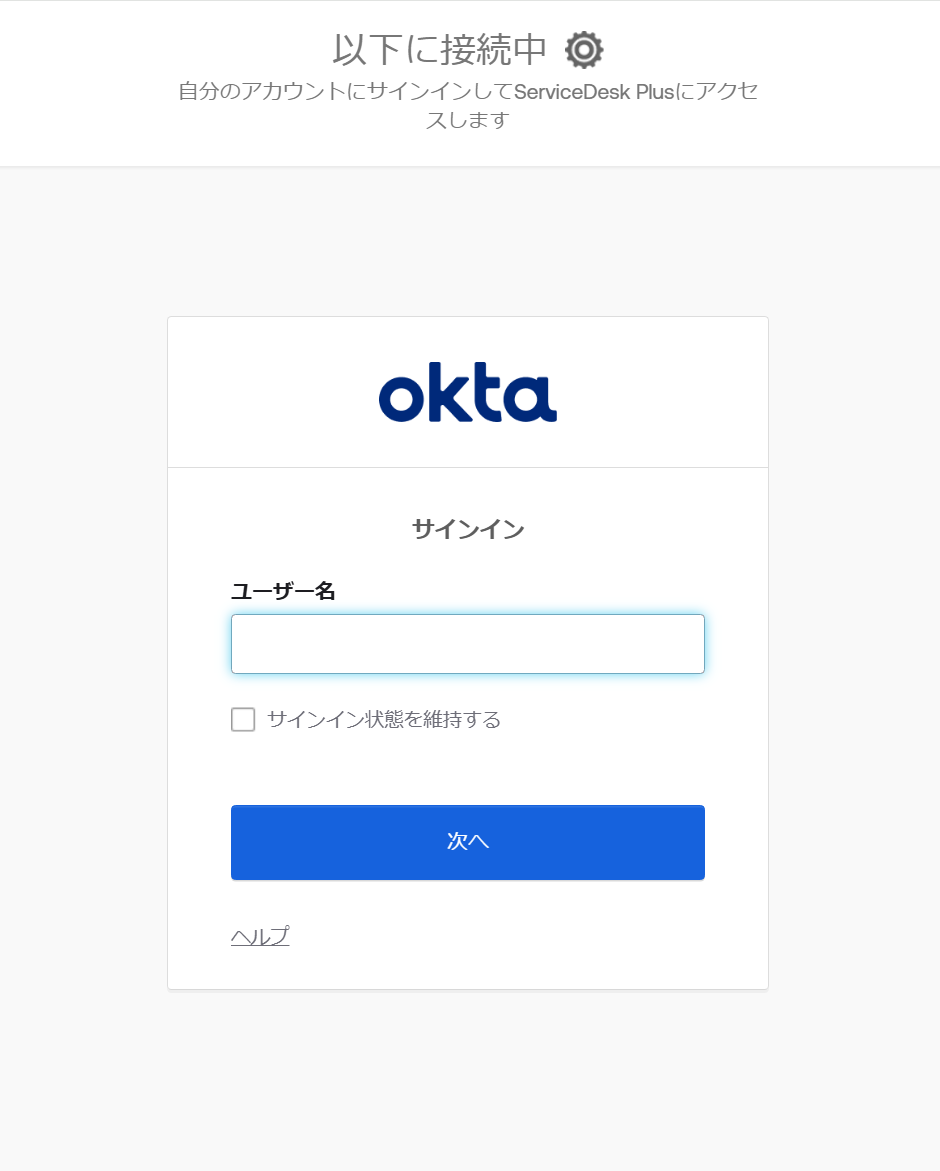
Task: Click the Okta logo
Action: click(467, 392)
